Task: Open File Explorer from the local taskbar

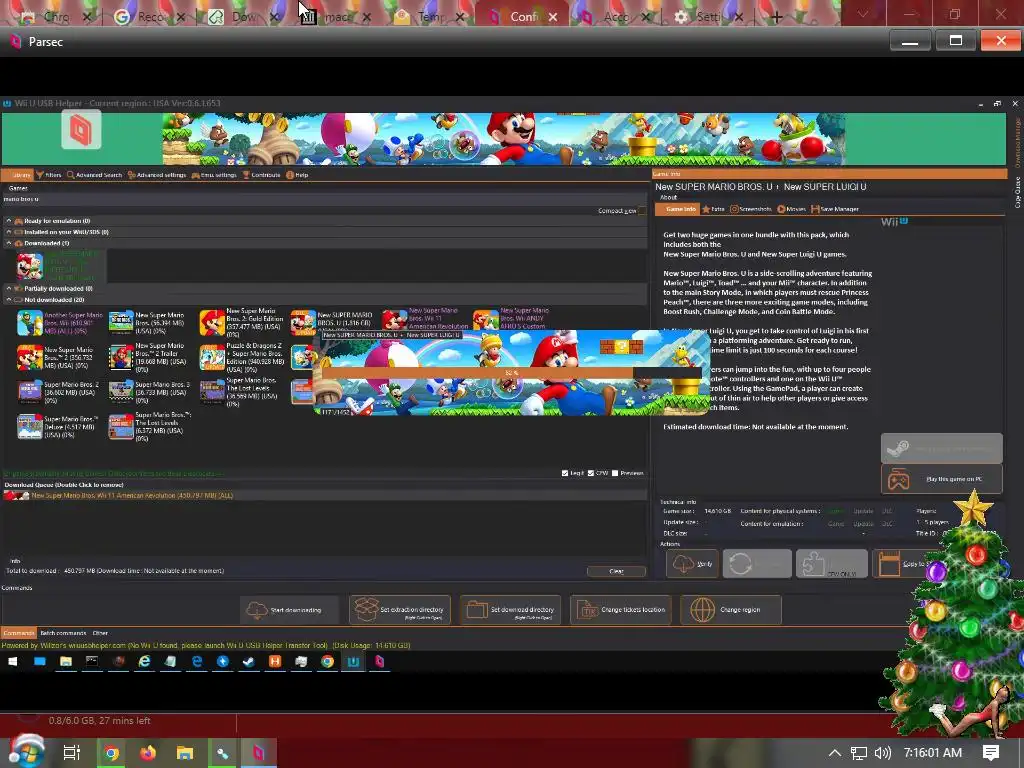Action: (x=185, y=753)
